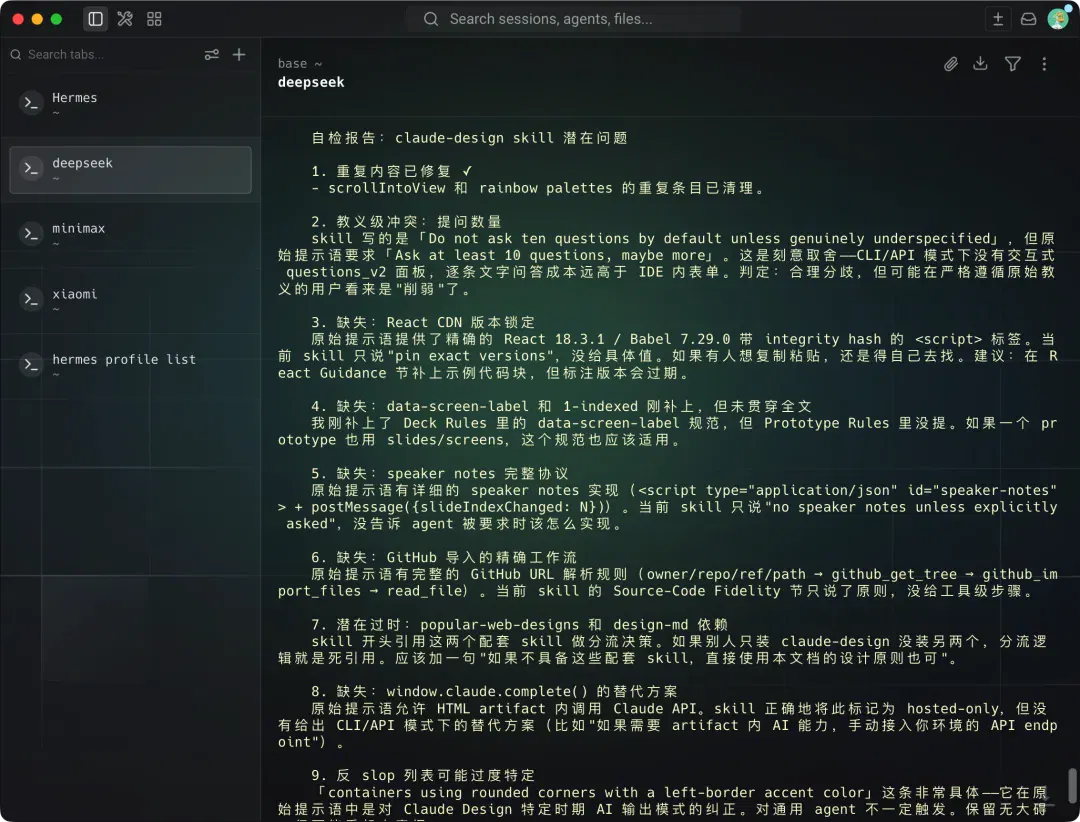Click the download icon
Image resolution: width=1080 pixels, height=822 pixels.
pos(980,64)
